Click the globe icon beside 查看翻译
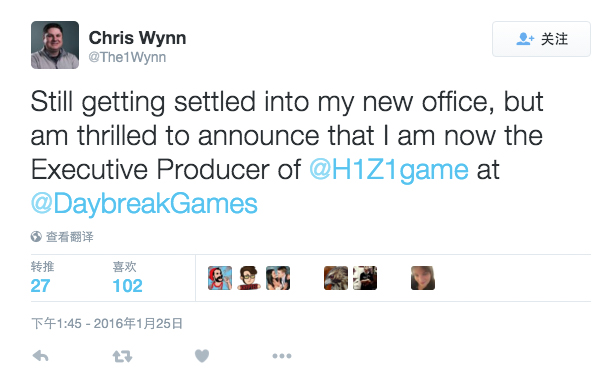 click(36, 236)
